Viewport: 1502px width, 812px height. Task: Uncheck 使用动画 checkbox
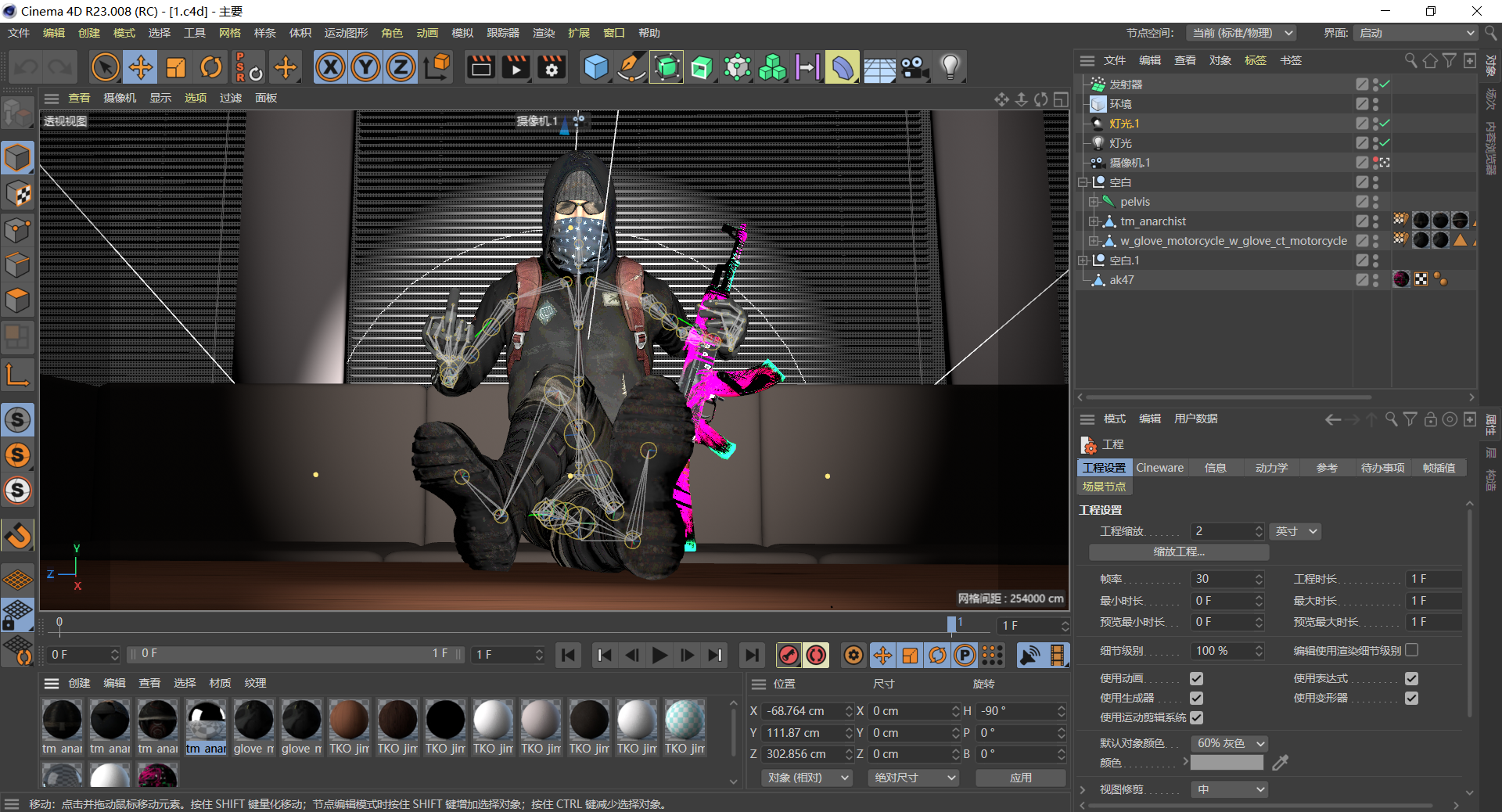click(1196, 678)
